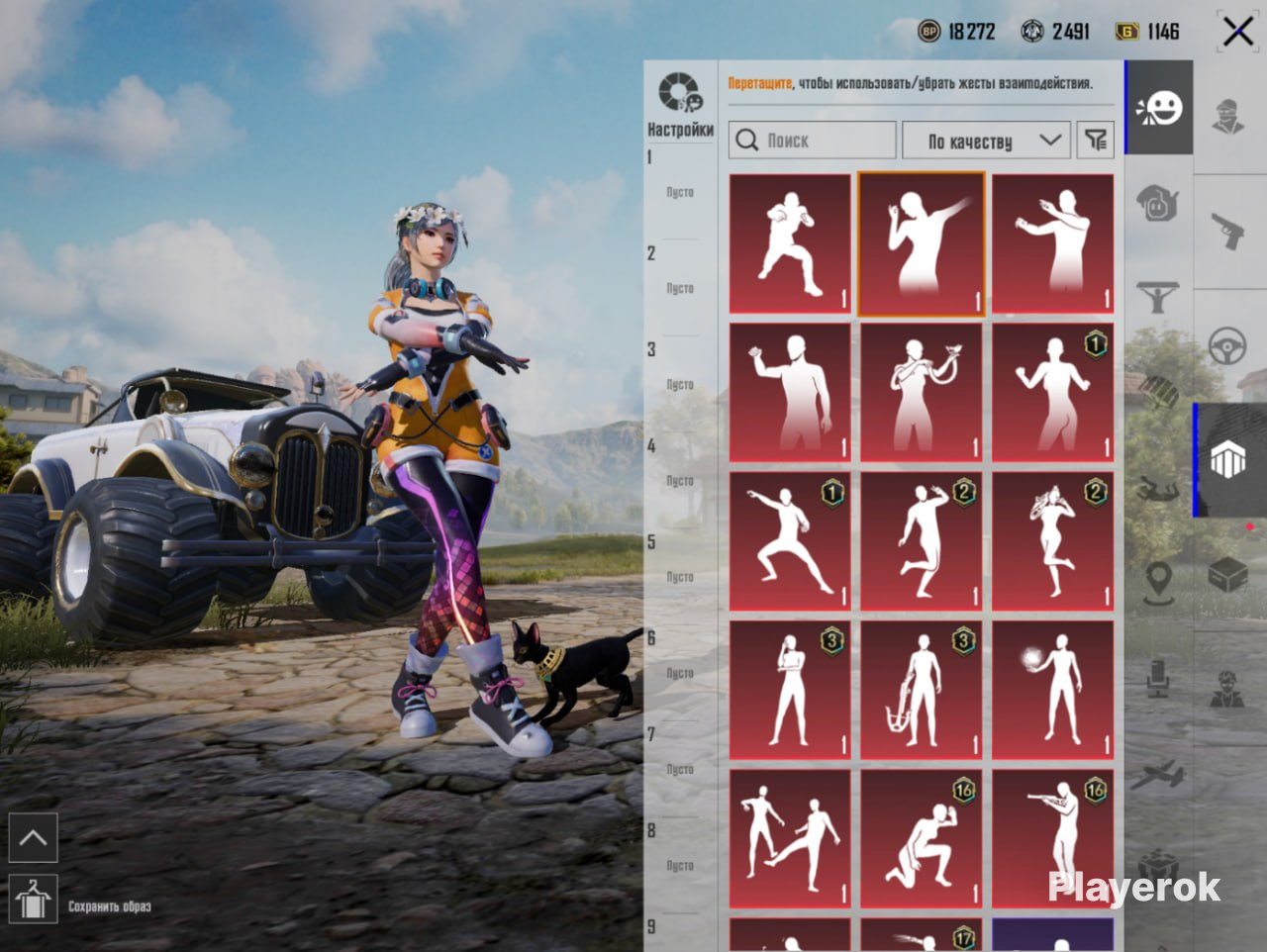Screen dimensions: 1267x952
Task: Open the chair icon
Action: [x=1157, y=678]
